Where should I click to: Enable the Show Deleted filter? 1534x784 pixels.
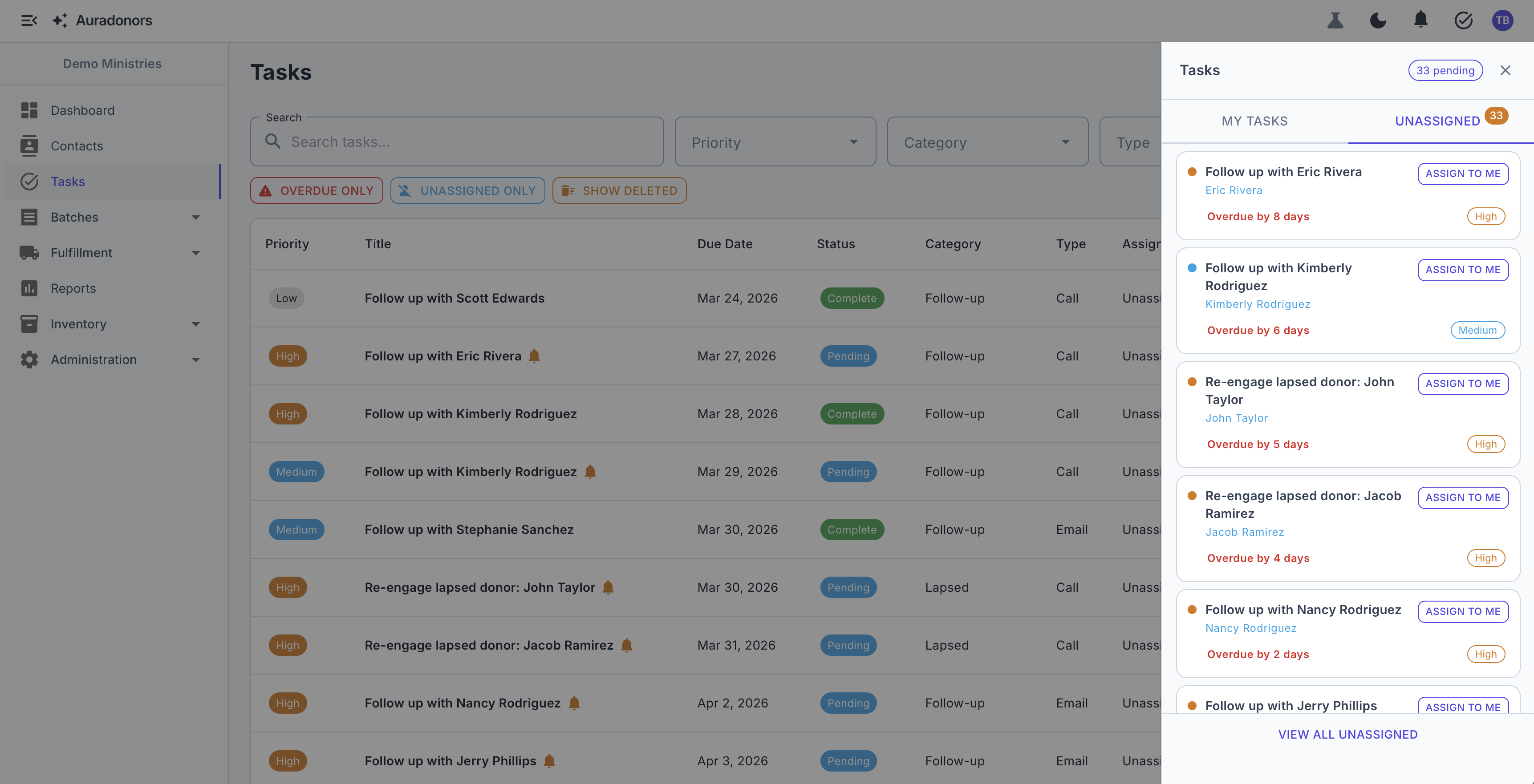[x=619, y=190]
